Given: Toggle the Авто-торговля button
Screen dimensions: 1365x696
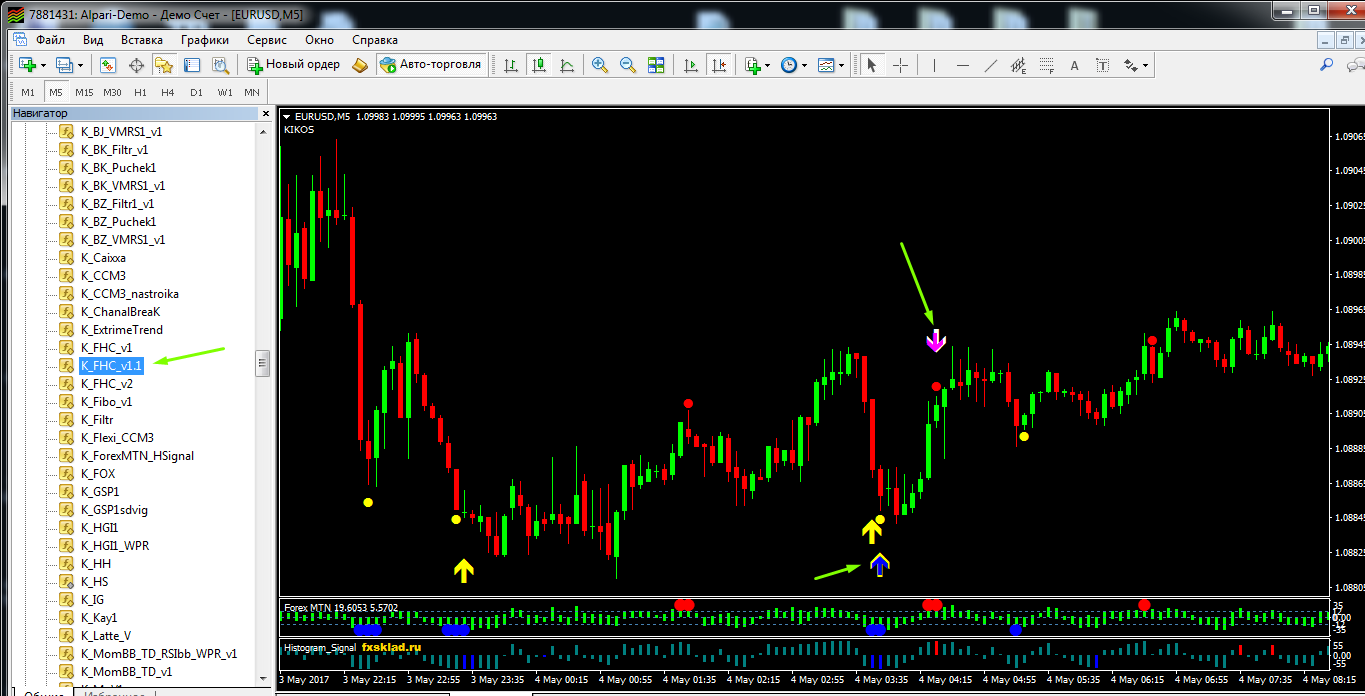Looking at the screenshot, I should (431, 64).
